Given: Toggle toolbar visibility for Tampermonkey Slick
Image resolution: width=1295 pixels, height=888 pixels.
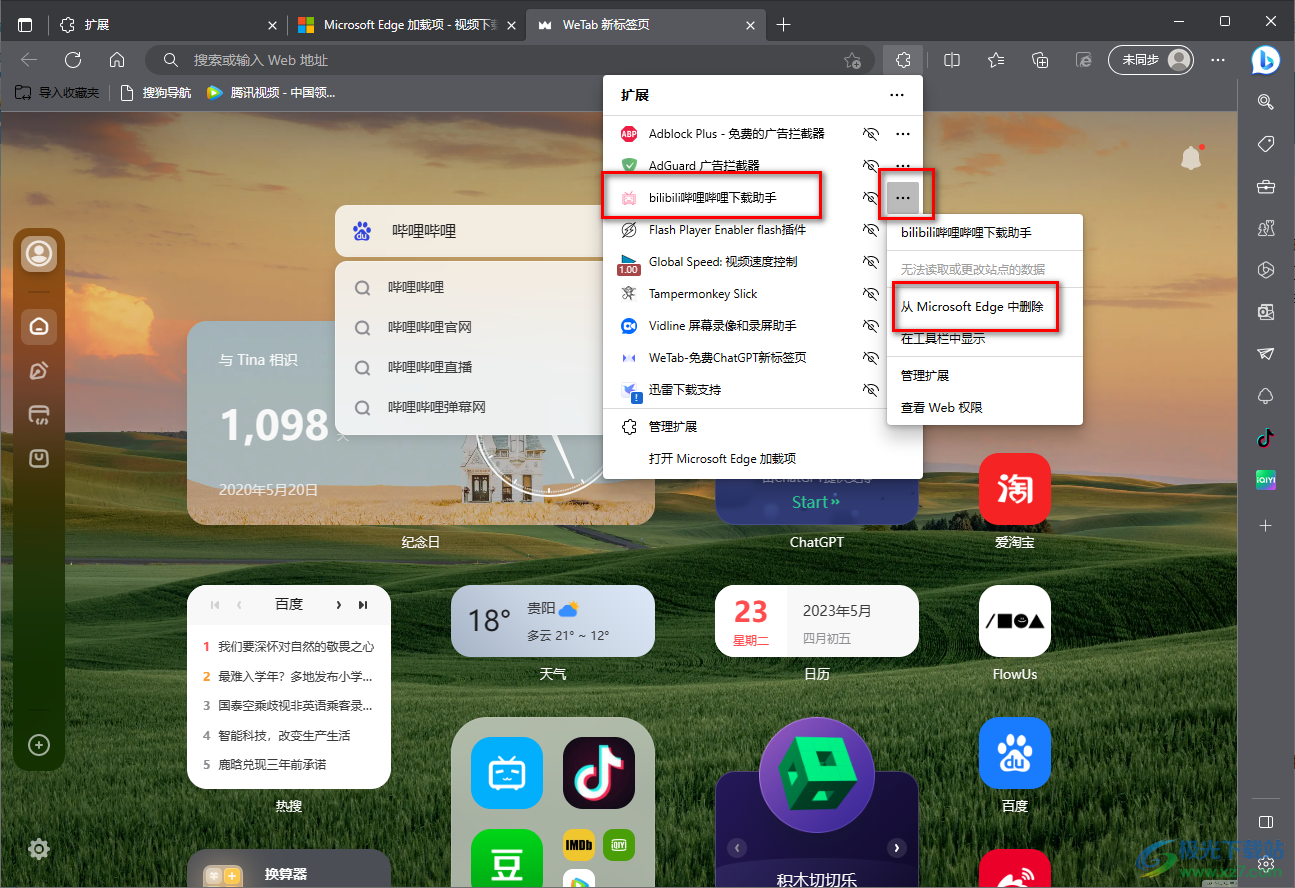Looking at the screenshot, I should tap(871, 294).
